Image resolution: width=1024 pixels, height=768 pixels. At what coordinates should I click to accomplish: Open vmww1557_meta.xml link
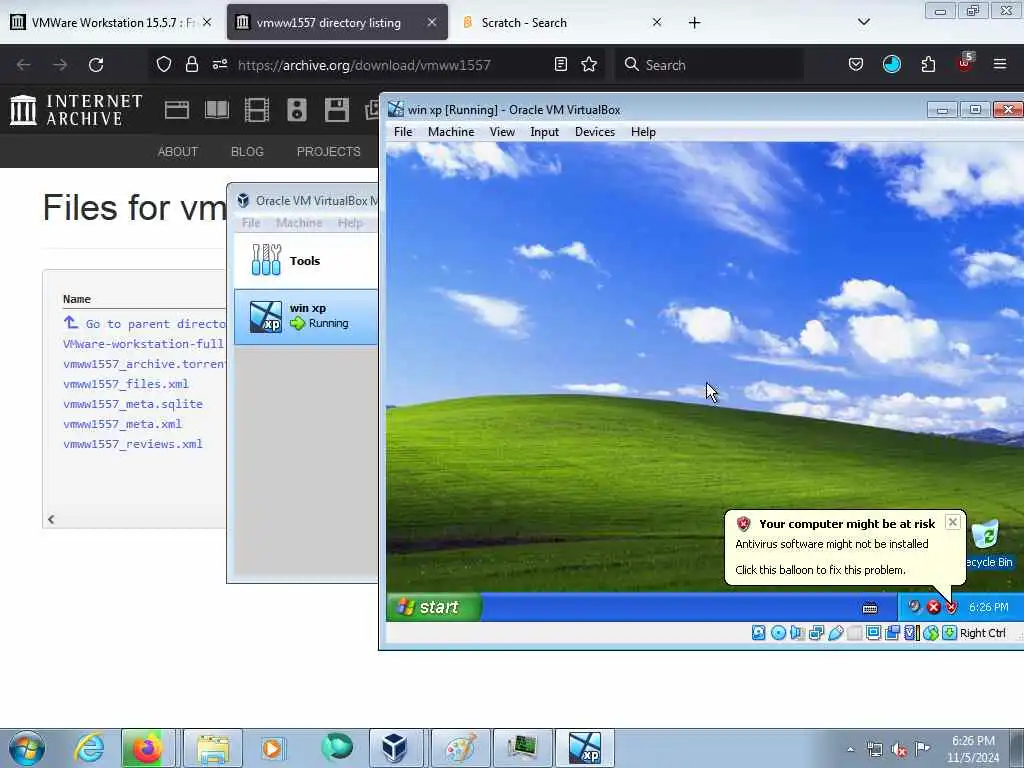pyautogui.click(x=122, y=424)
